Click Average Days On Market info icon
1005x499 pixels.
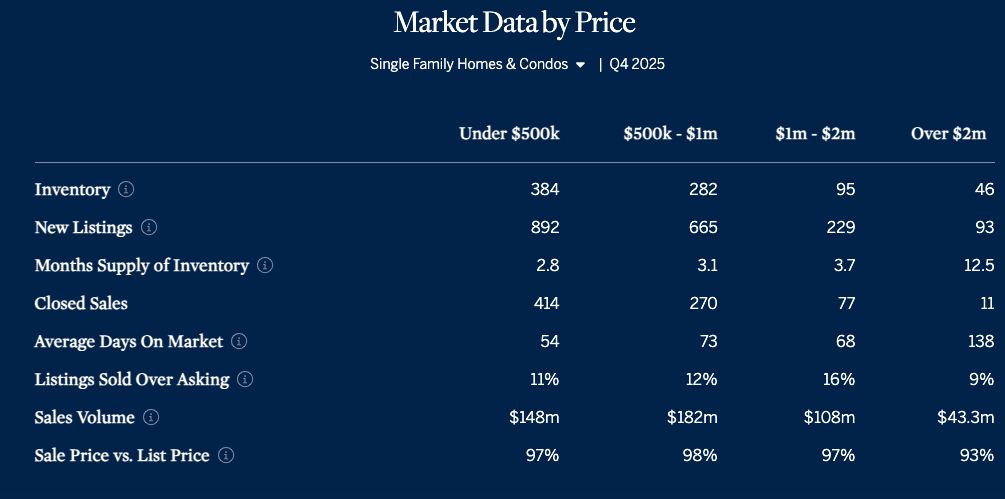click(x=239, y=341)
